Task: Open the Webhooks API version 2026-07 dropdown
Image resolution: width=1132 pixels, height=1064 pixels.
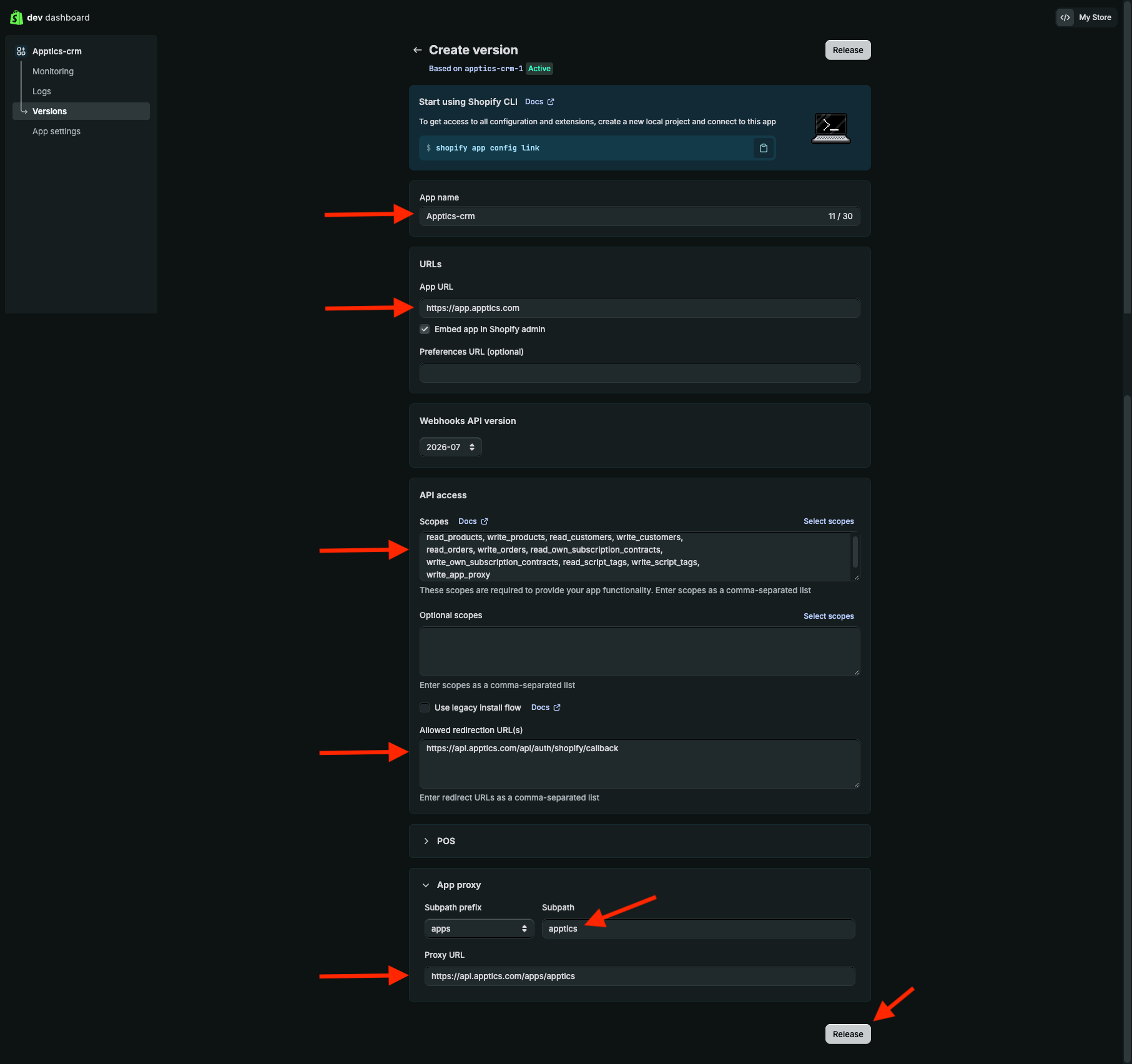Action: point(450,447)
